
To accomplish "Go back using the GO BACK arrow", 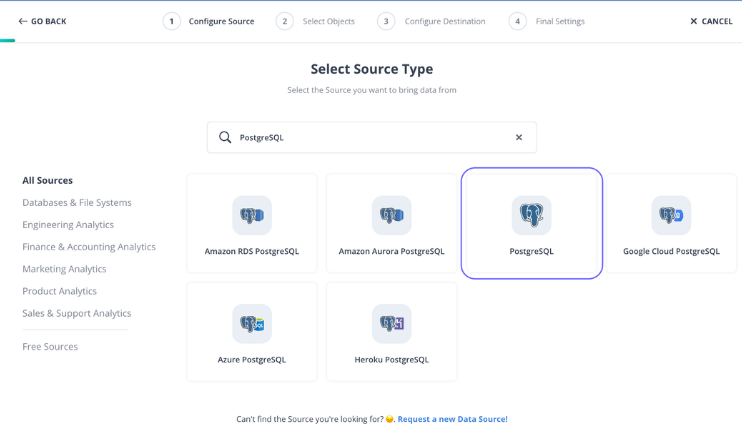I will point(42,21).
